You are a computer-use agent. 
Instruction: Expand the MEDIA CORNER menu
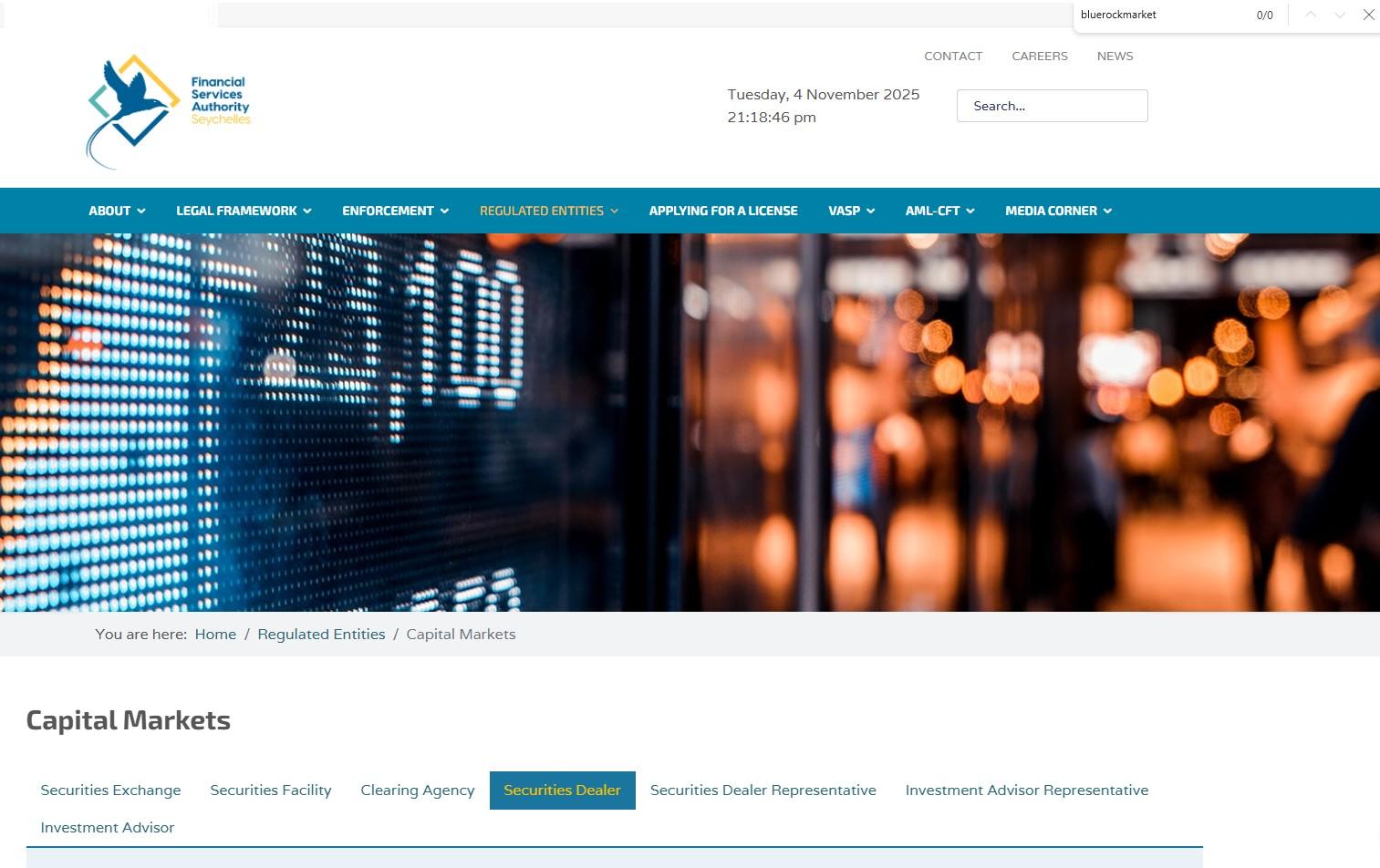[x=1058, y=211]
